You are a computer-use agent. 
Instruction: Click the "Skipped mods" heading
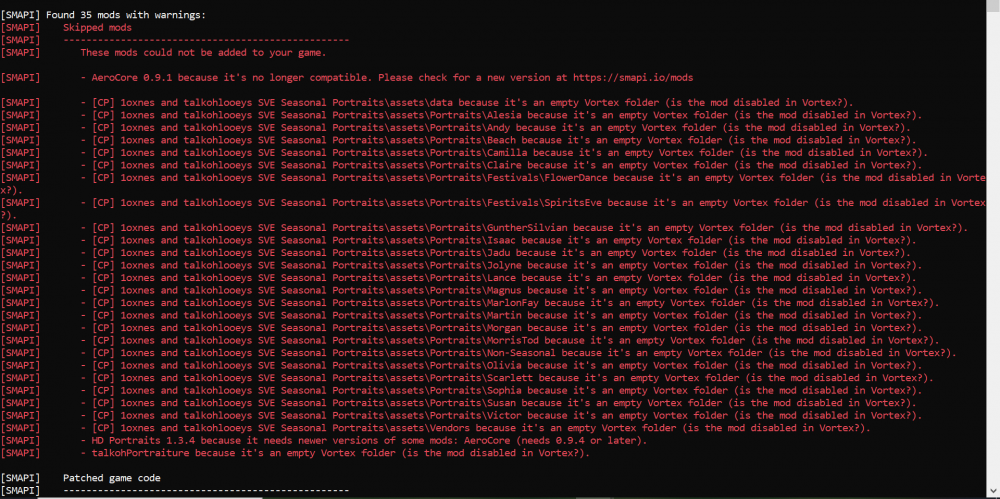coord(97,28)
